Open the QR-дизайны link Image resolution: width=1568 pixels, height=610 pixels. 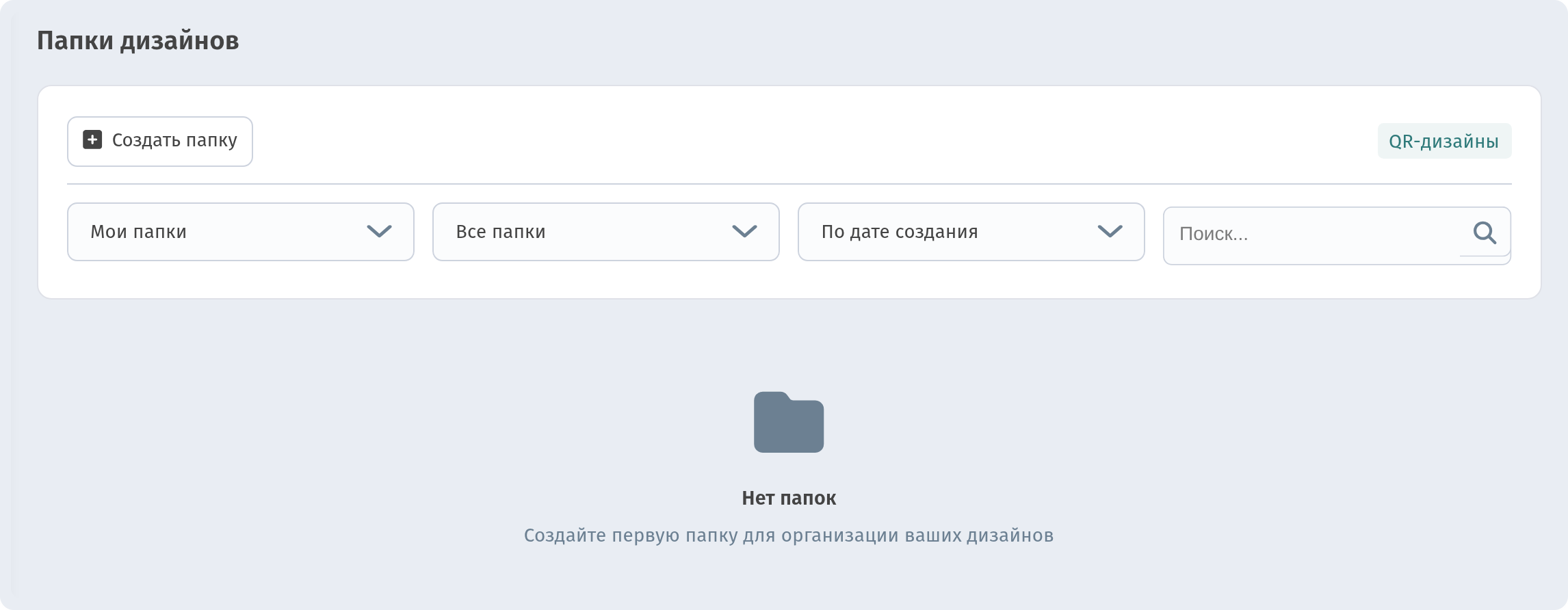pyautogui.click(x=1444, y=141)
